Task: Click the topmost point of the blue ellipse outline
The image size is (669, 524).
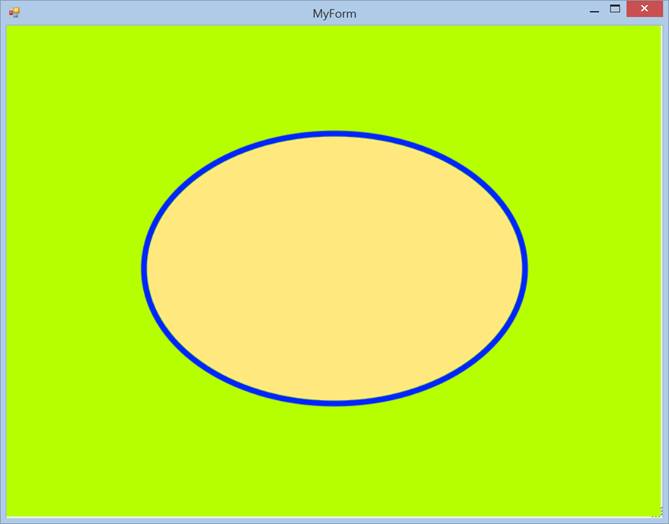Action: pos(334,134)
